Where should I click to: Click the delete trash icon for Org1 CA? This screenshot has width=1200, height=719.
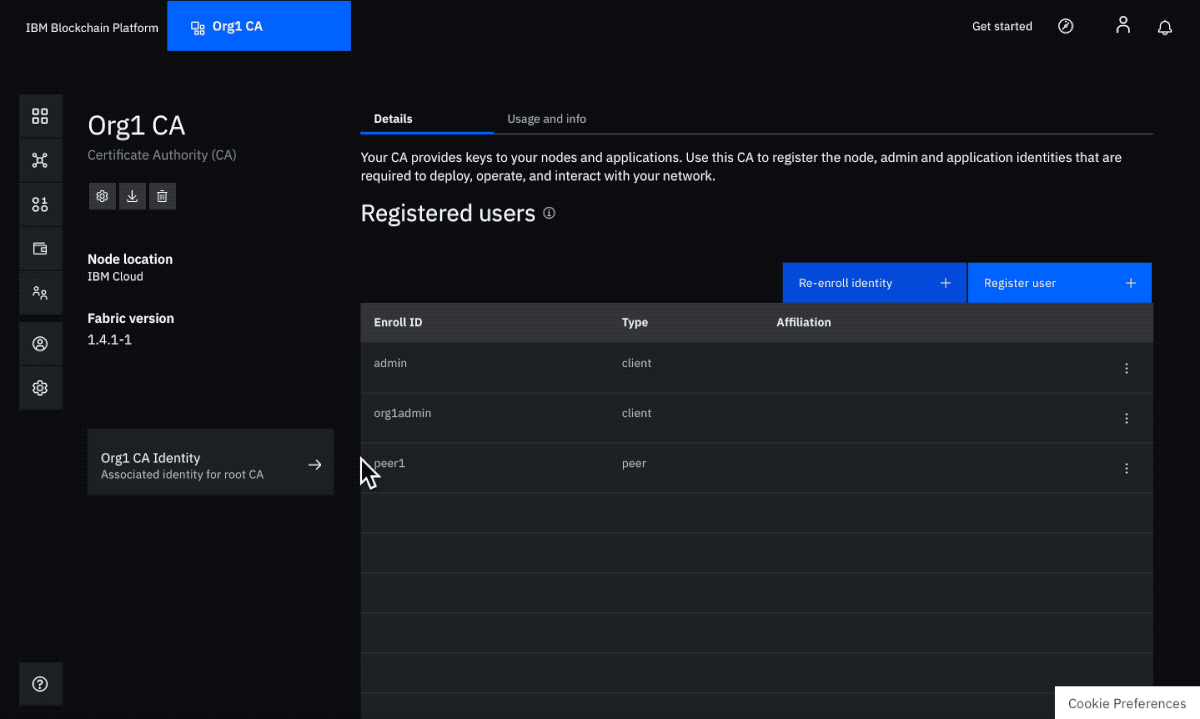[x=163, y=196]
